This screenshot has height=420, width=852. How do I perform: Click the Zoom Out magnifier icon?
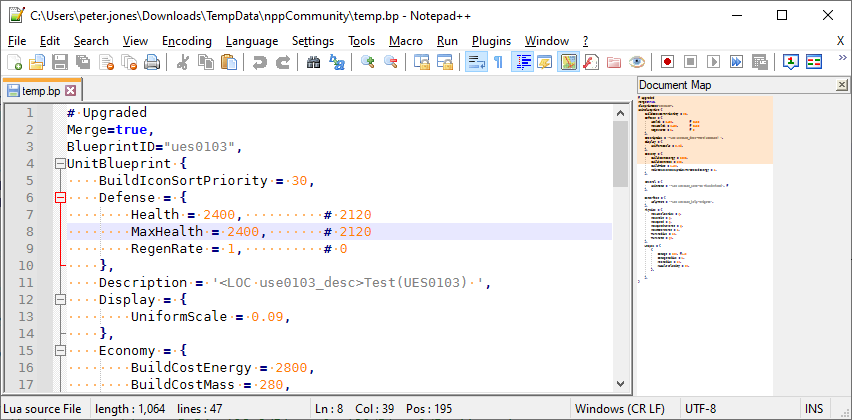391,62
